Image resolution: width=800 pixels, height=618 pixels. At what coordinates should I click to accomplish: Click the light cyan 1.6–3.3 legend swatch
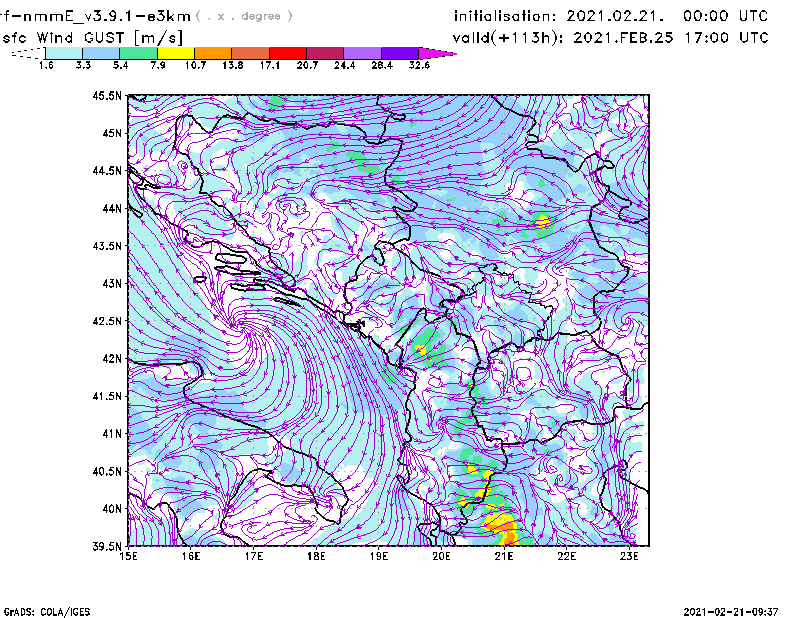[x=64, y=53]
